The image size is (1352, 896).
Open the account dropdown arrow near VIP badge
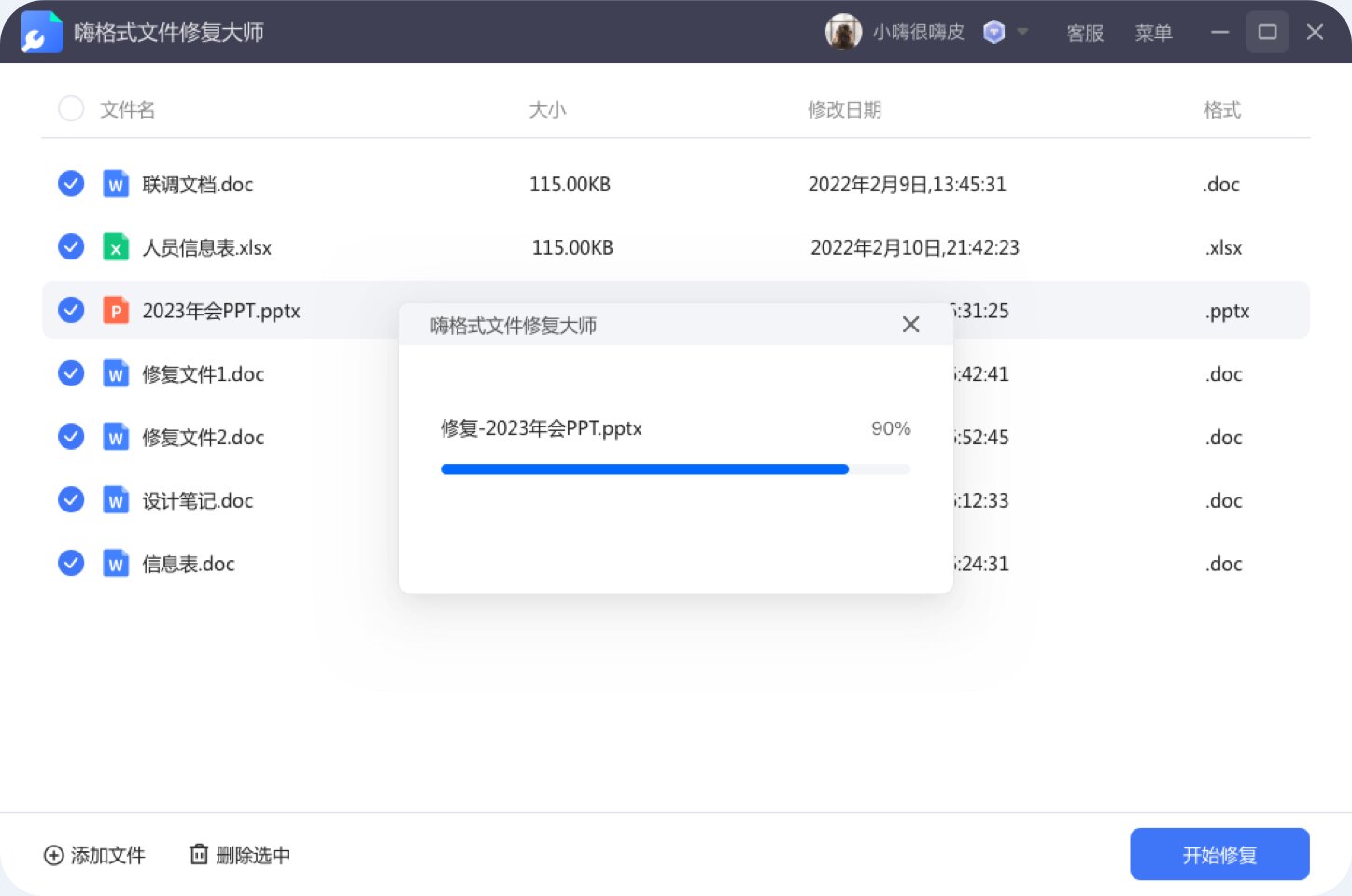pos(1021,33)
